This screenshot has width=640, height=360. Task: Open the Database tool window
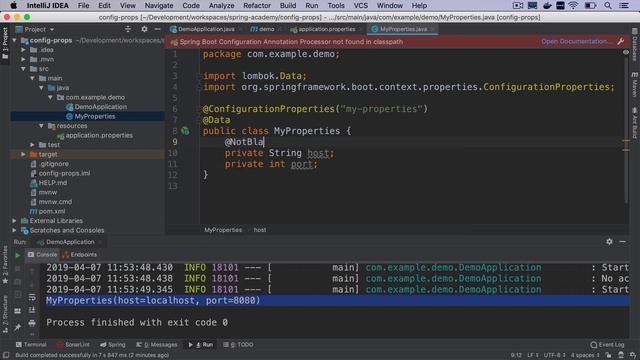(635, 45)
